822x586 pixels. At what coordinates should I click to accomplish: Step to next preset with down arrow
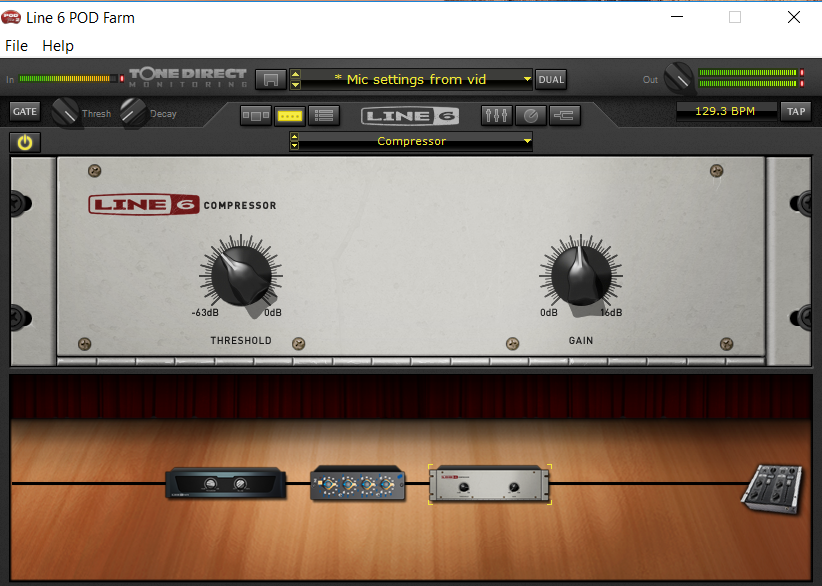point(295,84)
